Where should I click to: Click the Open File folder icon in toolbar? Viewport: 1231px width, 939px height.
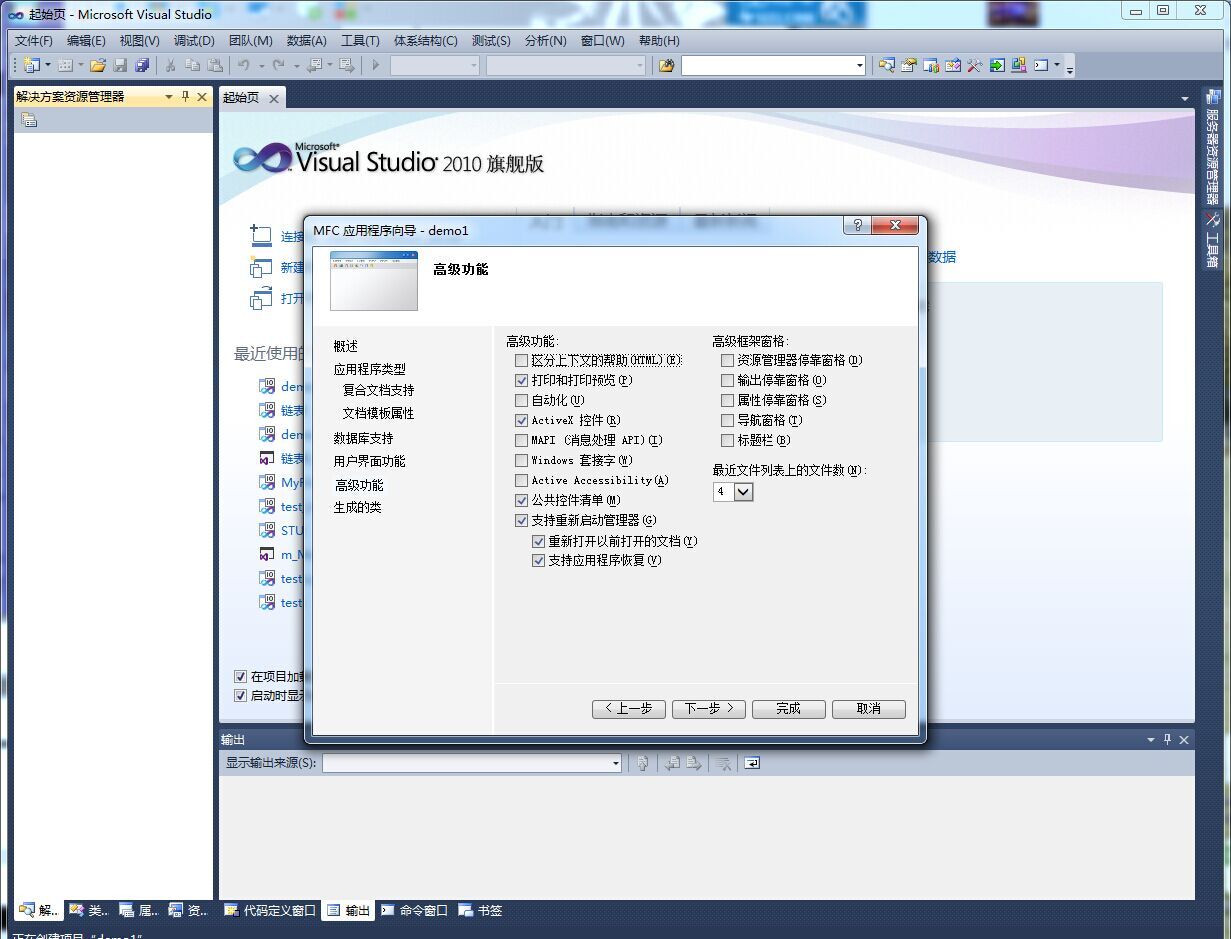pos(98,65)
